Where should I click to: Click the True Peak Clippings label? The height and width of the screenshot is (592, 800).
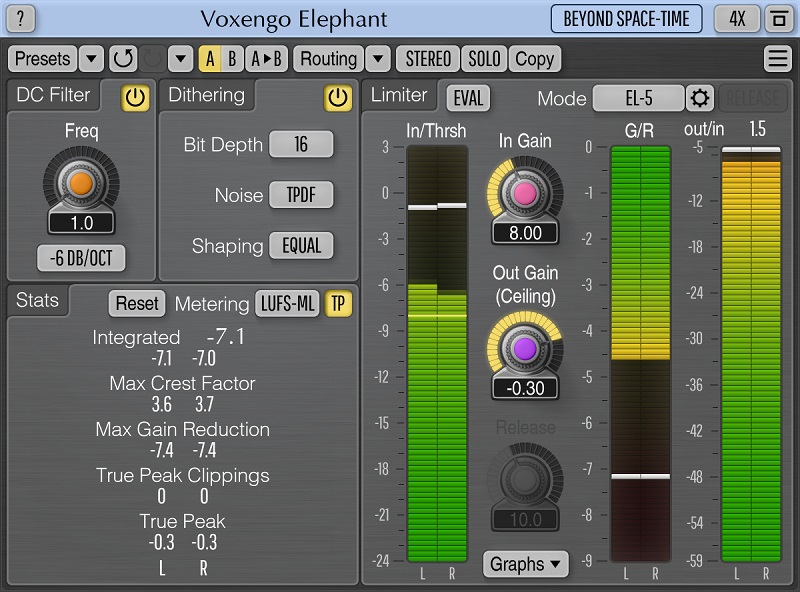tap(183, 476)
